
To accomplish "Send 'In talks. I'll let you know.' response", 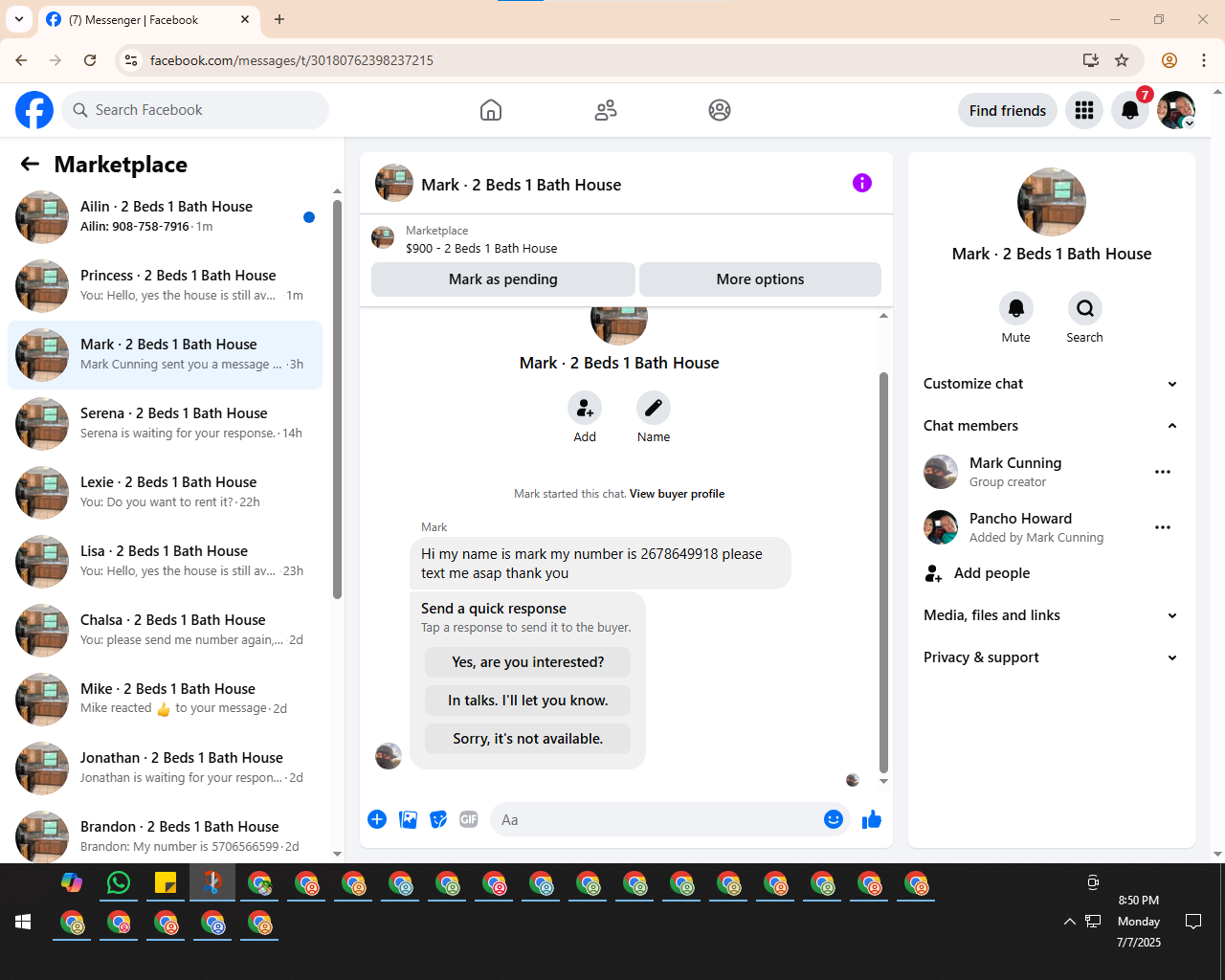I will 527,701.
